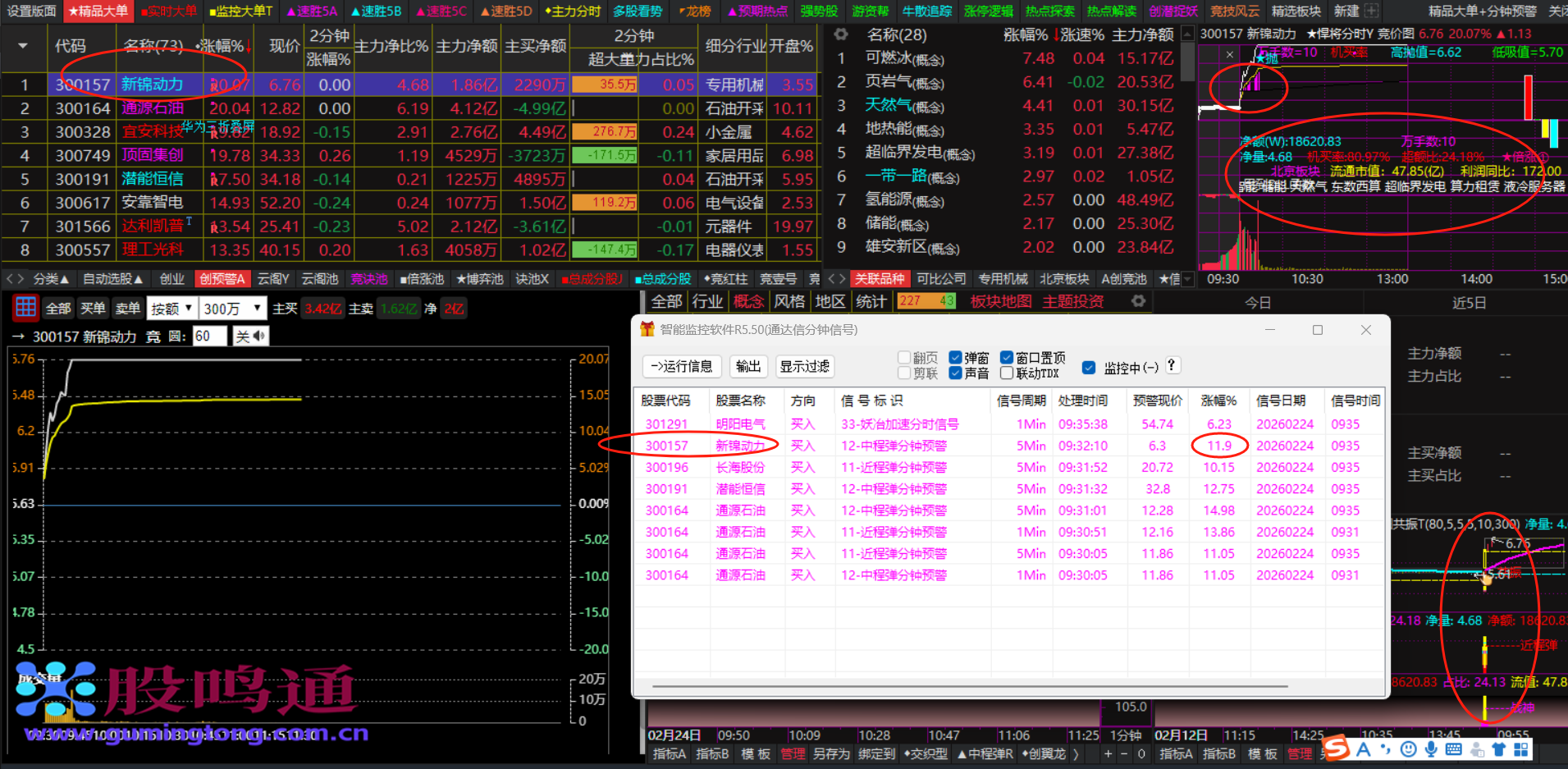Click the 圆 value input field showing 60
Image resolution: width=1568 pixels, height=769 pixels.
tap(208, 336)
